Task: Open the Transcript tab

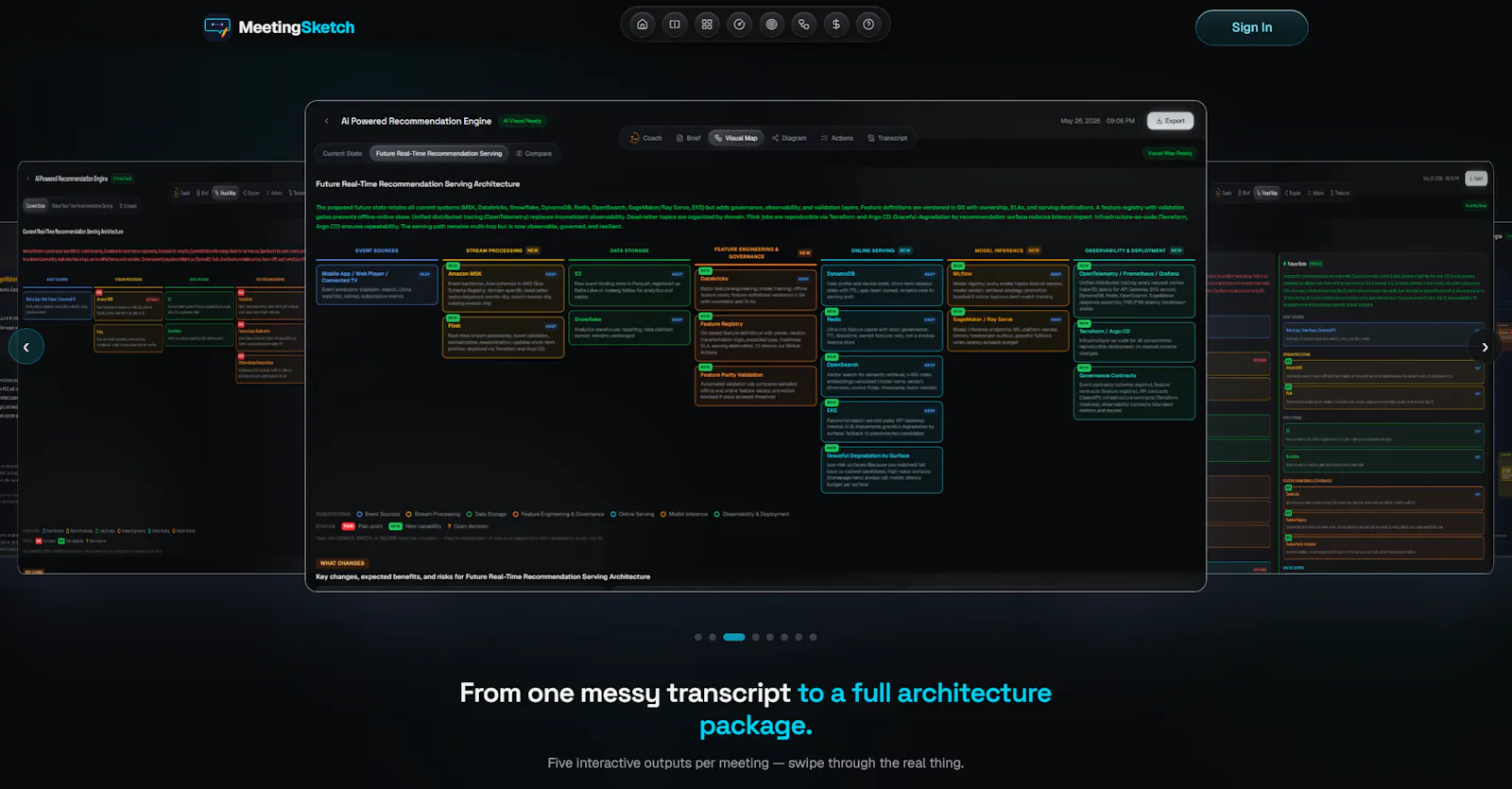Action: (x=887, y=138)
